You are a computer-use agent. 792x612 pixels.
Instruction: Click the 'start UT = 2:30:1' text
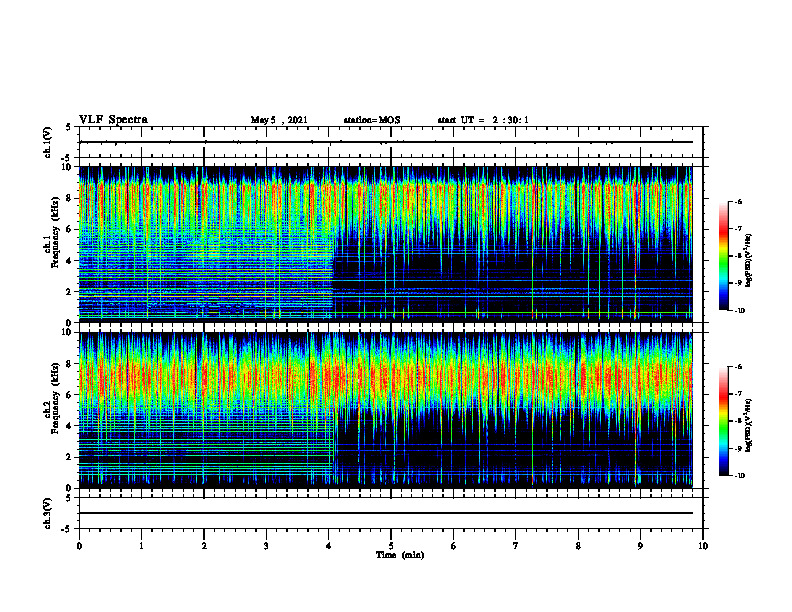point(483,120)
